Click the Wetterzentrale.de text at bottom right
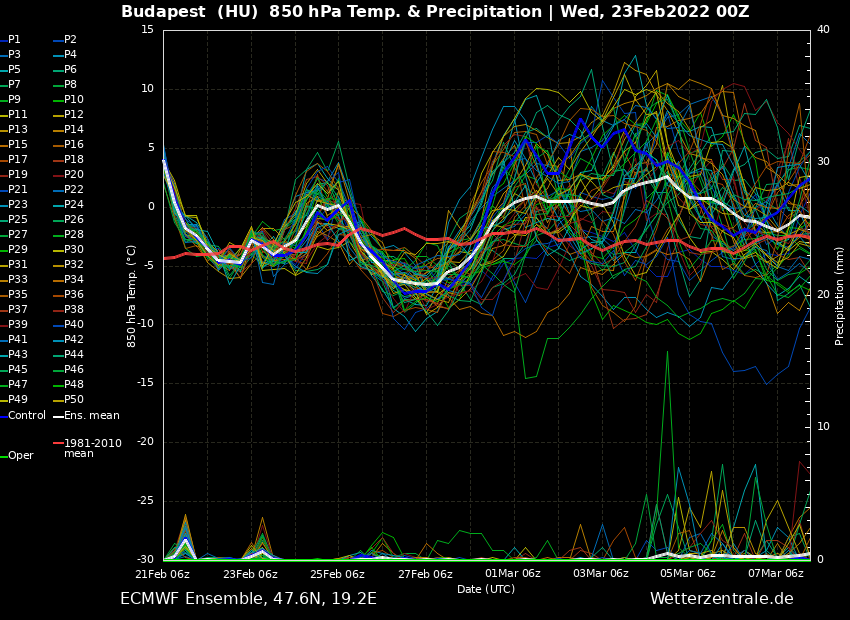The height and width of the screenshot is (620, 850). (x=721, y=599)
